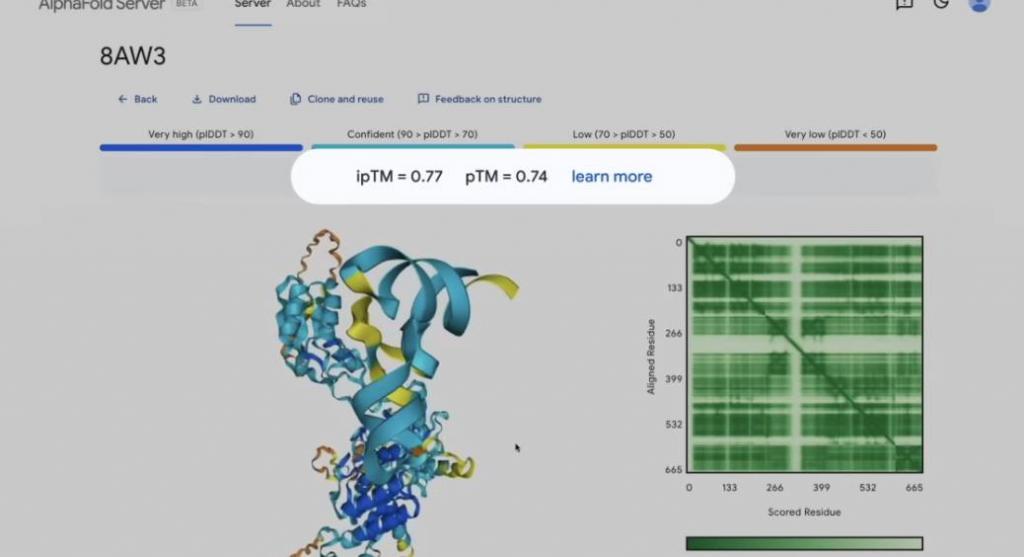
Task: Select the 8AW3 job title
Action: pyautogui.click(x=133, y=56)
